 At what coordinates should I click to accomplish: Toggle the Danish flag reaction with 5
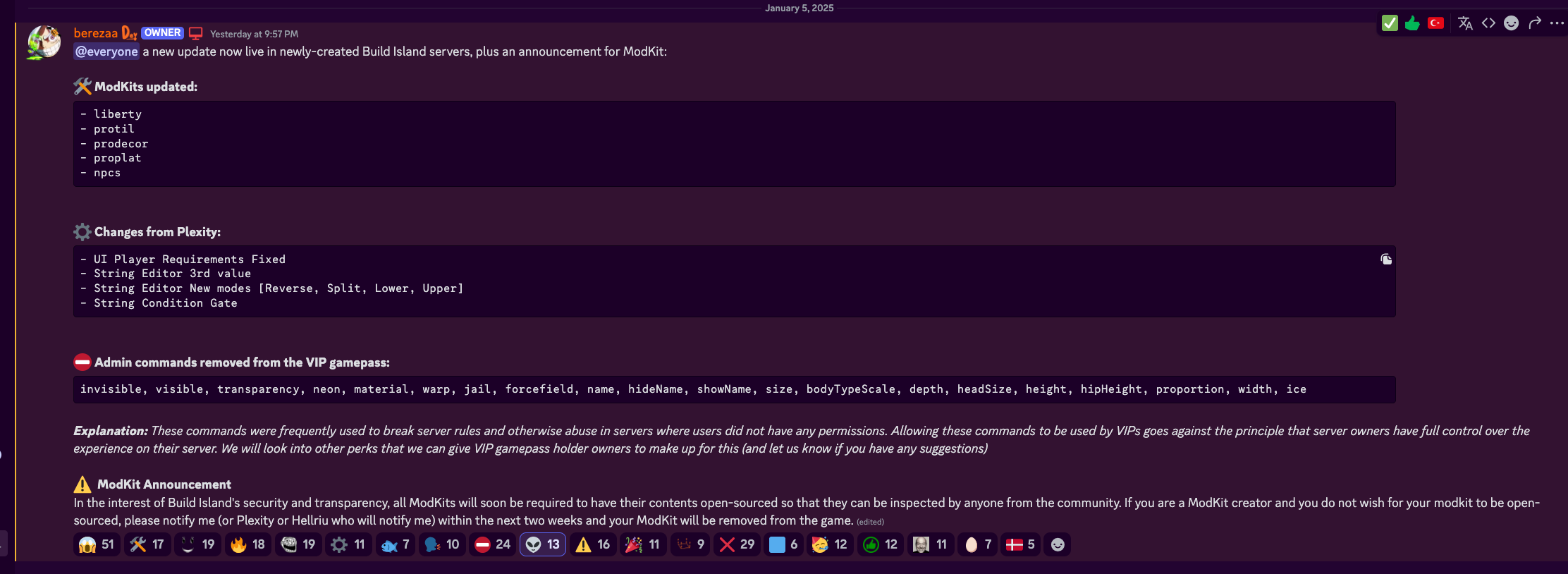pos(1021,544)
